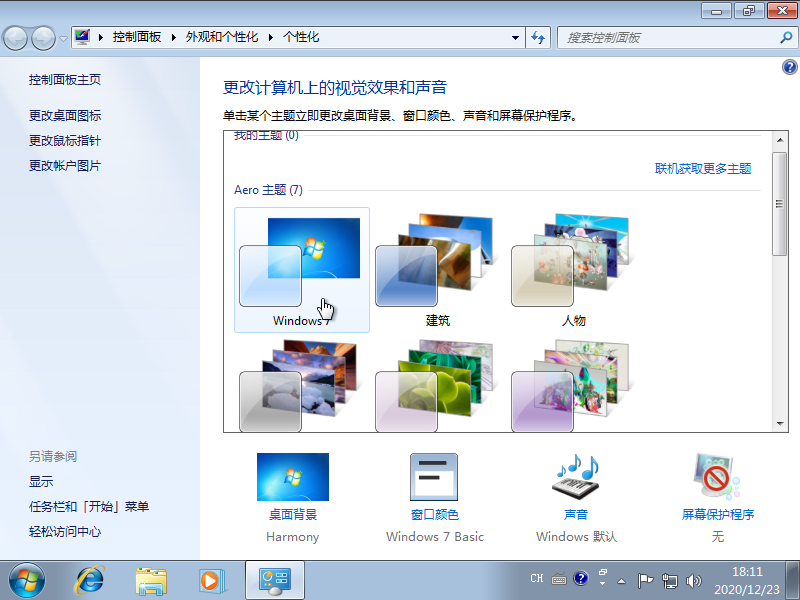The width and height of the screenshot is (800, 600).
Task: Open the 窗口颜色 (Window Color) icon
Action: pos(434,478)
